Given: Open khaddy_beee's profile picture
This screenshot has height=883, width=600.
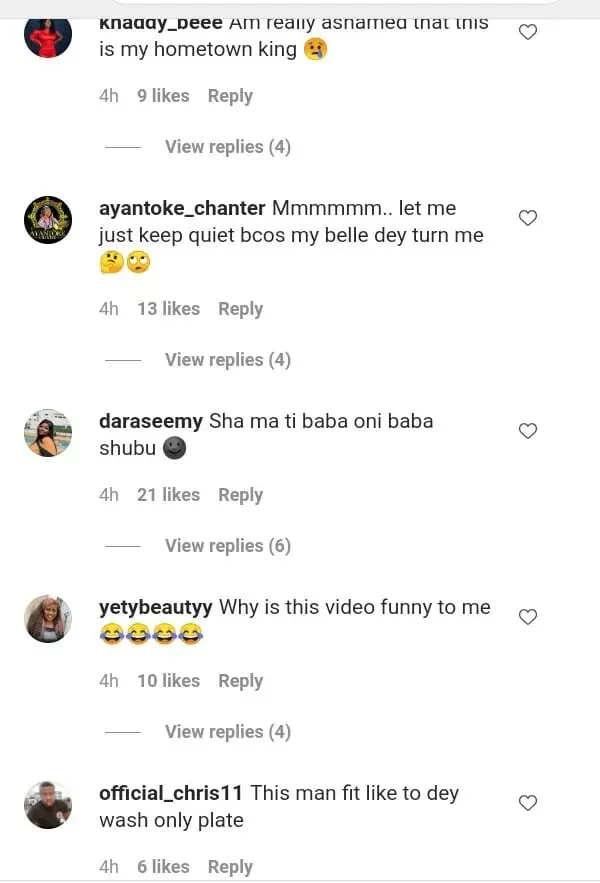Looking at the screenshot, I should tap(48, 36).
